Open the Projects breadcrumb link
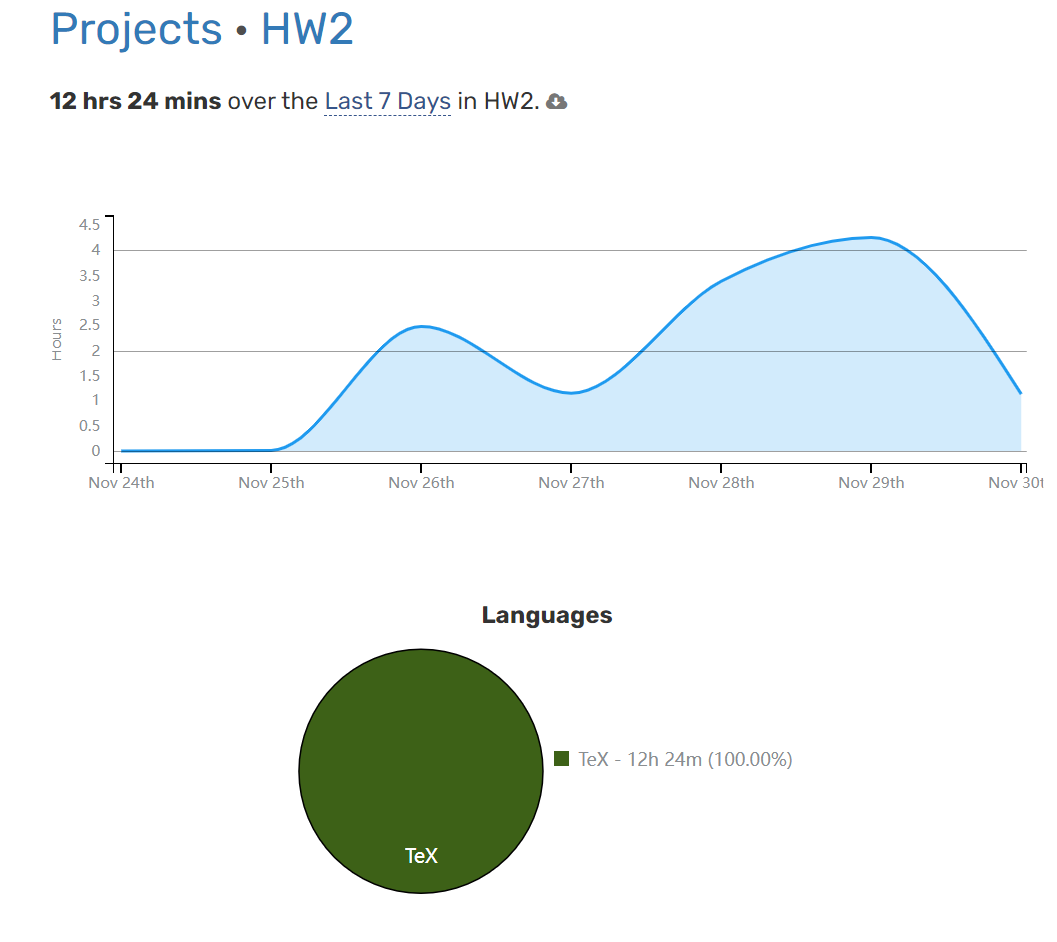Screen dimensions: 1057x942 (x=136, y=29)
